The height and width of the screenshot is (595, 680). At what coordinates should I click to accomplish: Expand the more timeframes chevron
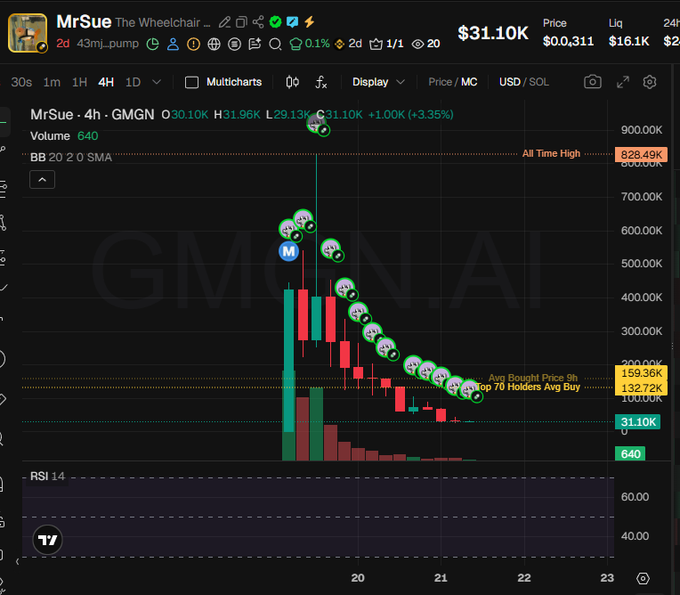click(157, 82)
